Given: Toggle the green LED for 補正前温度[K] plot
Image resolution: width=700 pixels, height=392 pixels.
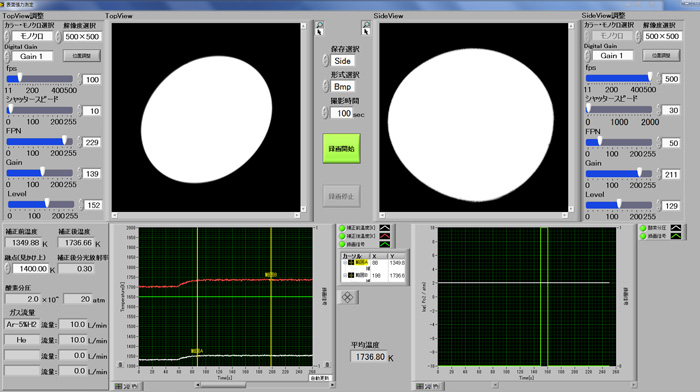Looking at the screenshot, I should pos(342,228).
